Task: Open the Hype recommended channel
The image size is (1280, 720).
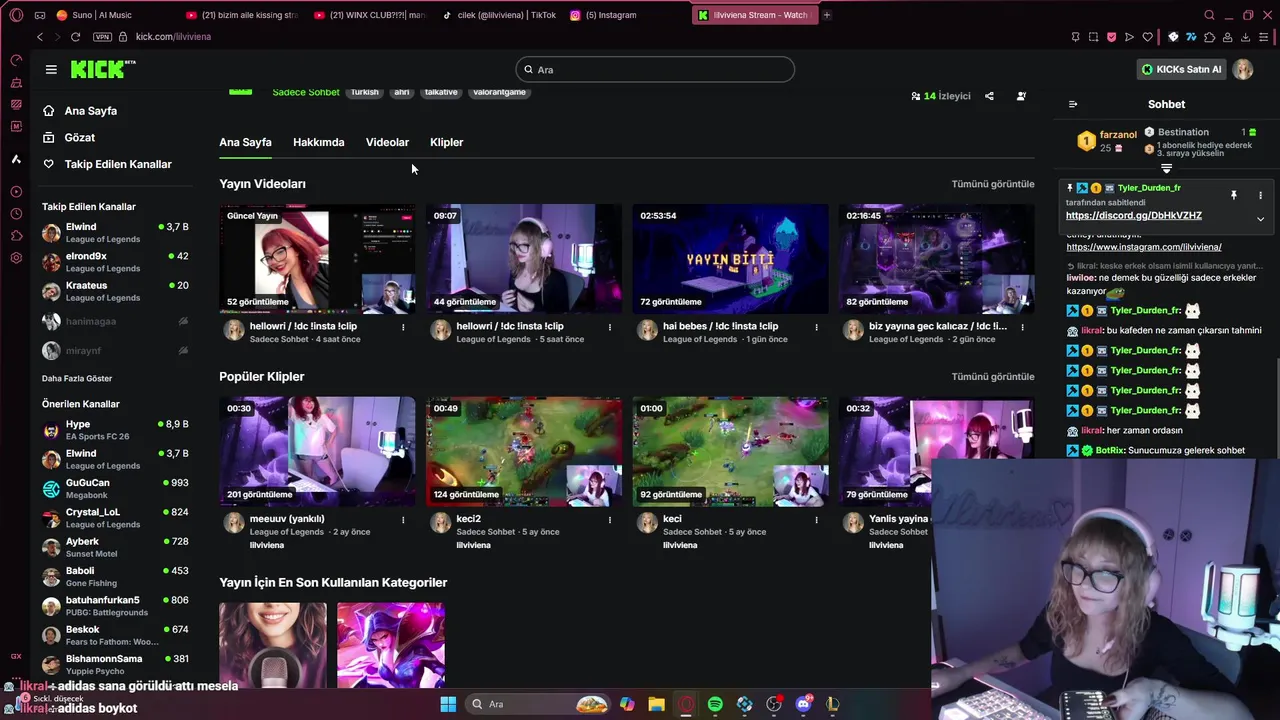Action: point(114,430)
